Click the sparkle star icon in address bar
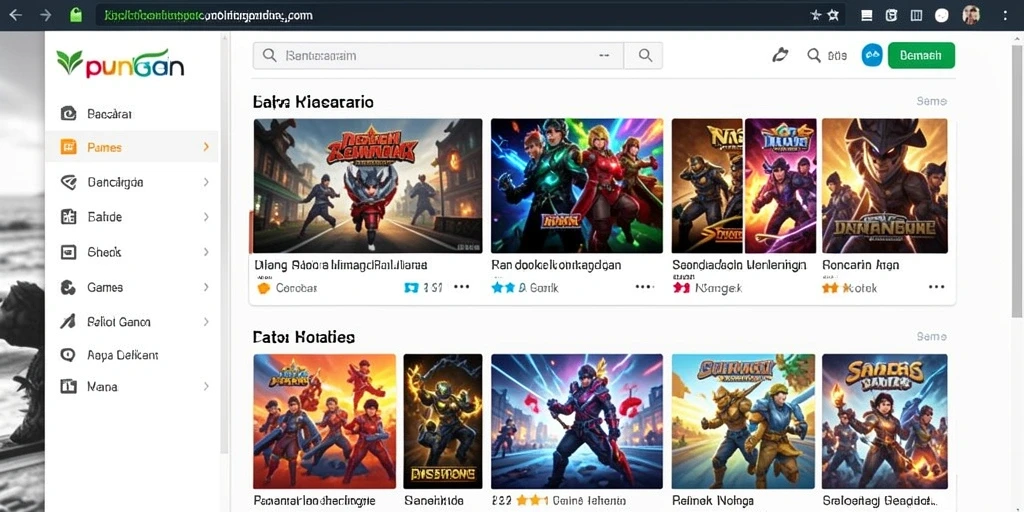Screen dimensions: 1024x512 (816, 15)
